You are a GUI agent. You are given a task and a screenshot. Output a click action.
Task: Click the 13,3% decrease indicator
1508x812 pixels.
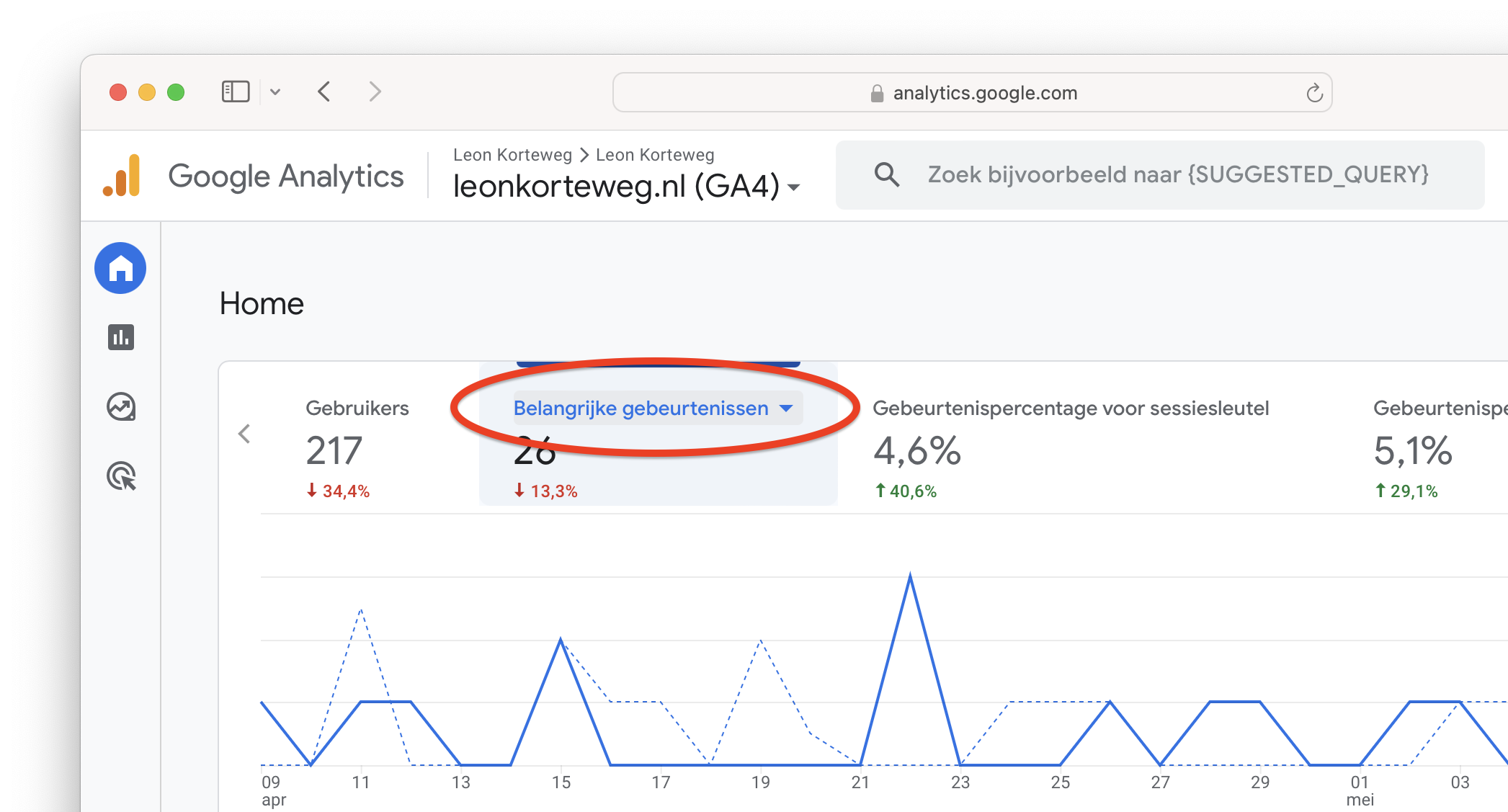545,491
